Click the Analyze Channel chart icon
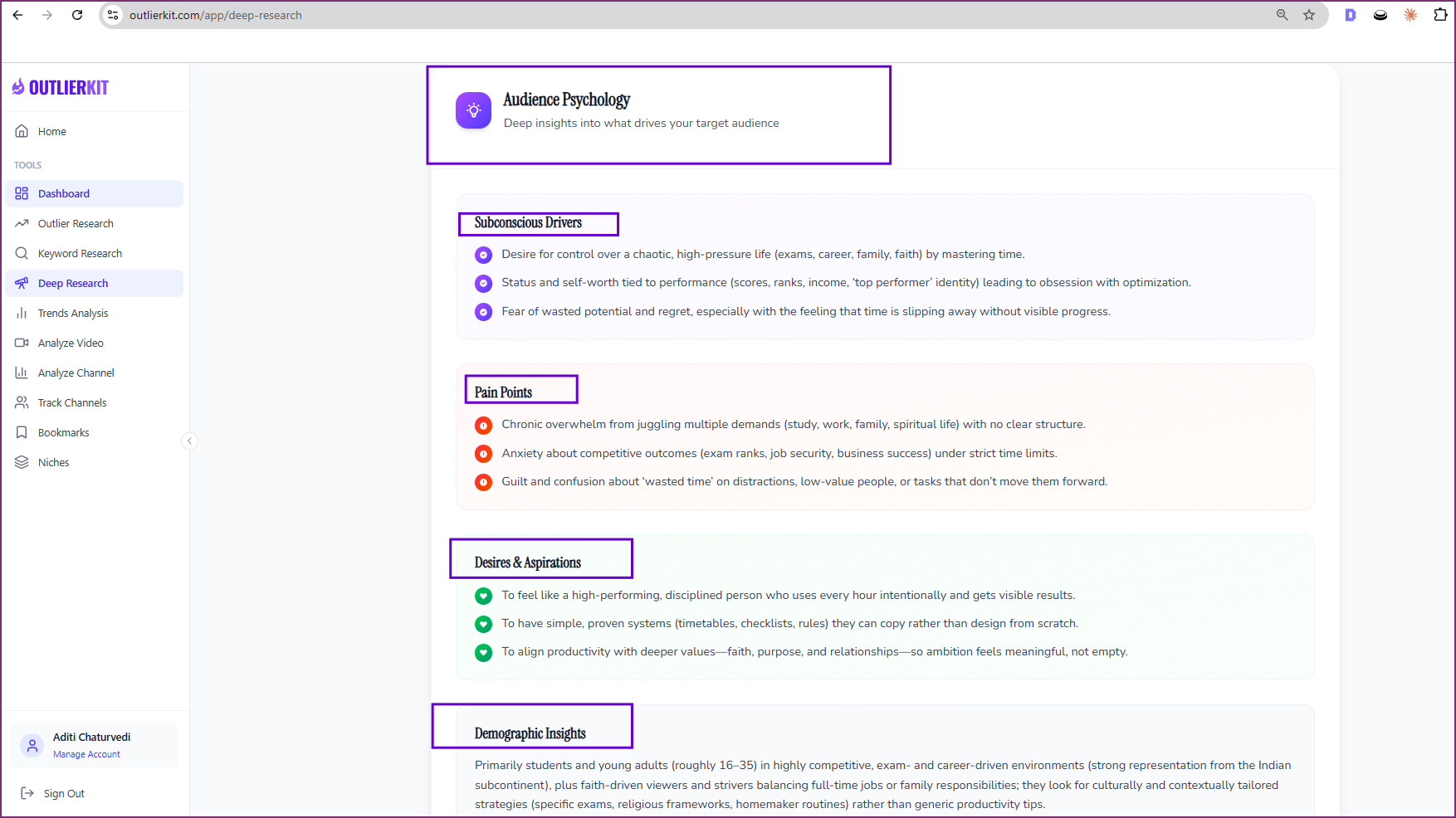Image resolution: width=1456 pixels, height=818 pixels. 22,372
